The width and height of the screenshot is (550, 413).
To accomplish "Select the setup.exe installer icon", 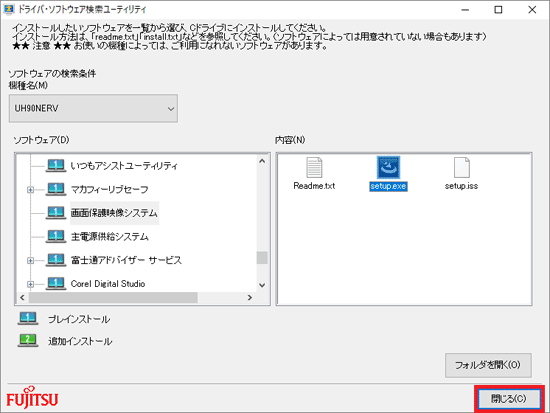I will tap(388, 167).
